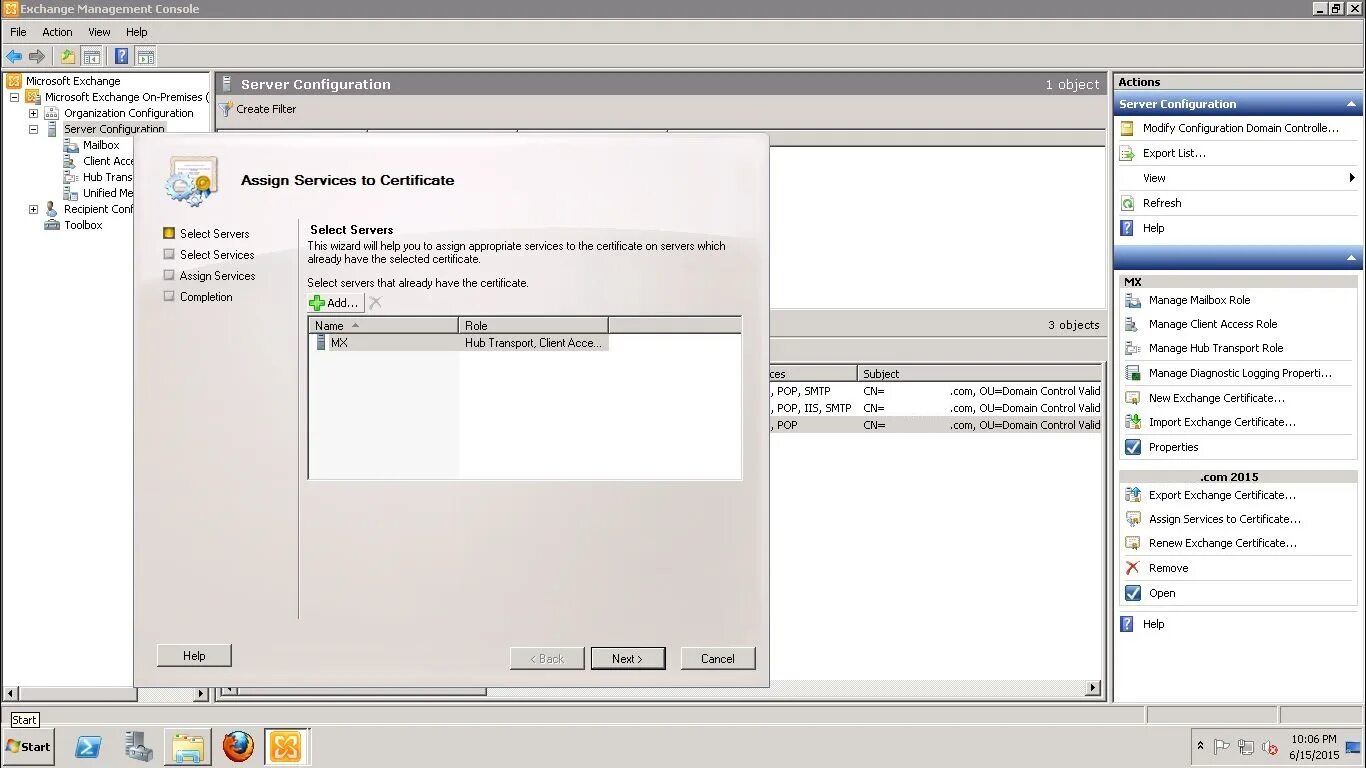Open Server Manager from the taskbar
The image size is (1366, 768).
[138, 746]
